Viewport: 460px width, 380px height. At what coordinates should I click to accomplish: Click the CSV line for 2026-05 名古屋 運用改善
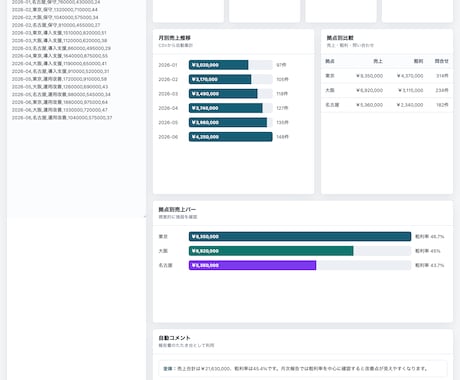coord(61,95)
